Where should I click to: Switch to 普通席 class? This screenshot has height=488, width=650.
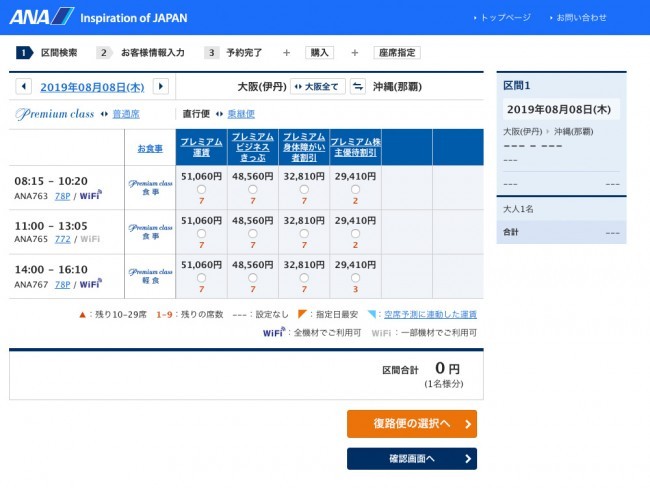126,114
